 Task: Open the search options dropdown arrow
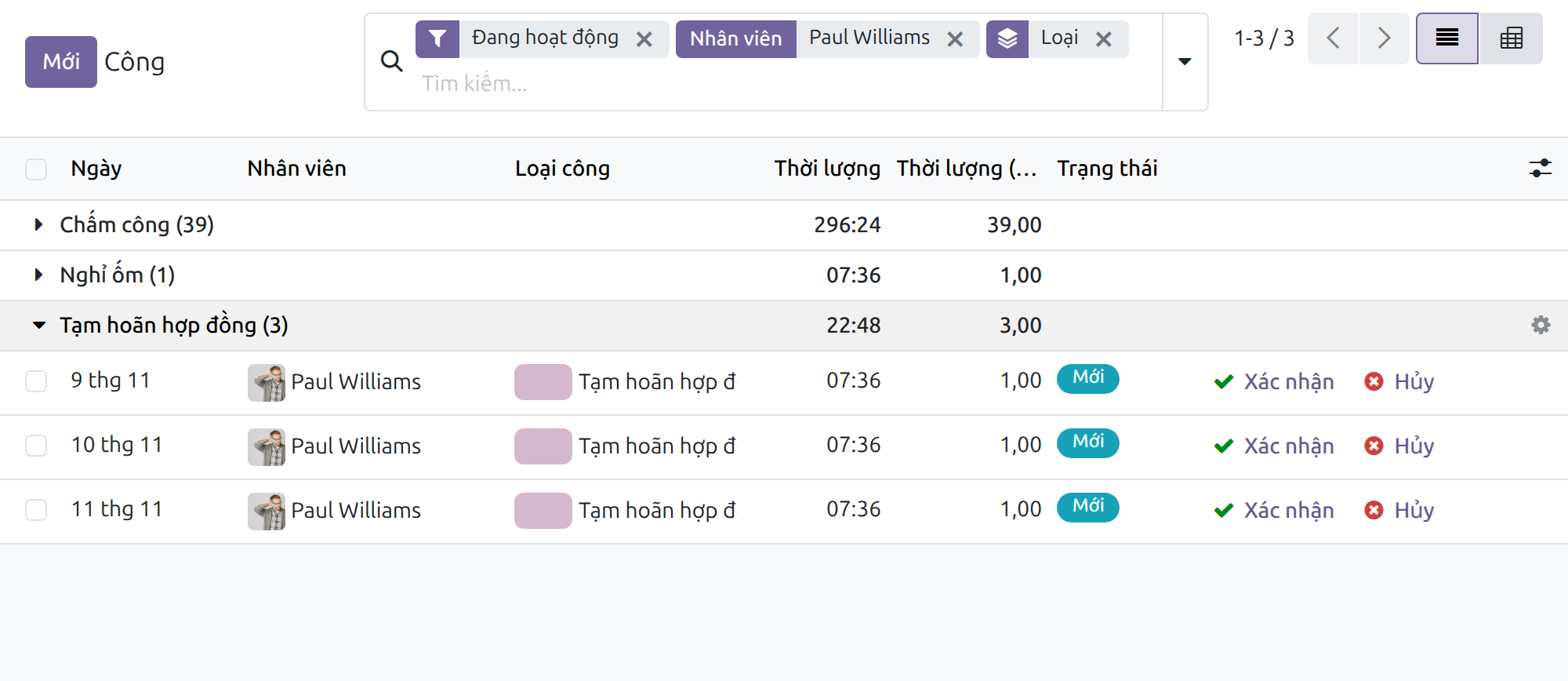click(x=1185, y=61)
